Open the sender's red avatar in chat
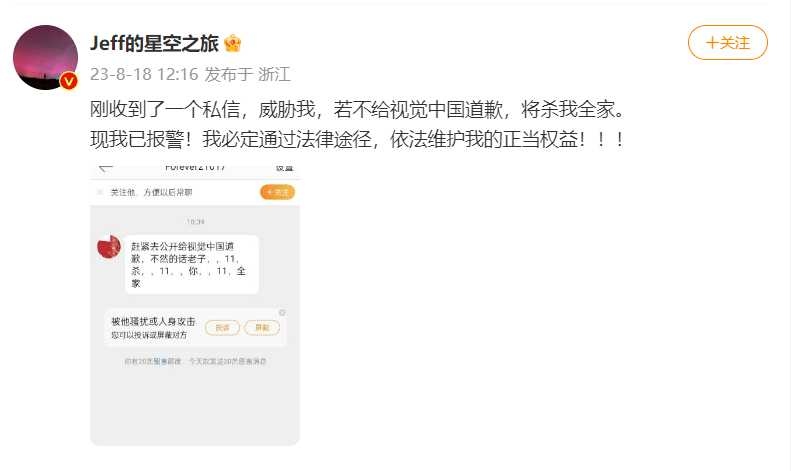The height and width of the screenshot is (471, 791). (109, 247)
